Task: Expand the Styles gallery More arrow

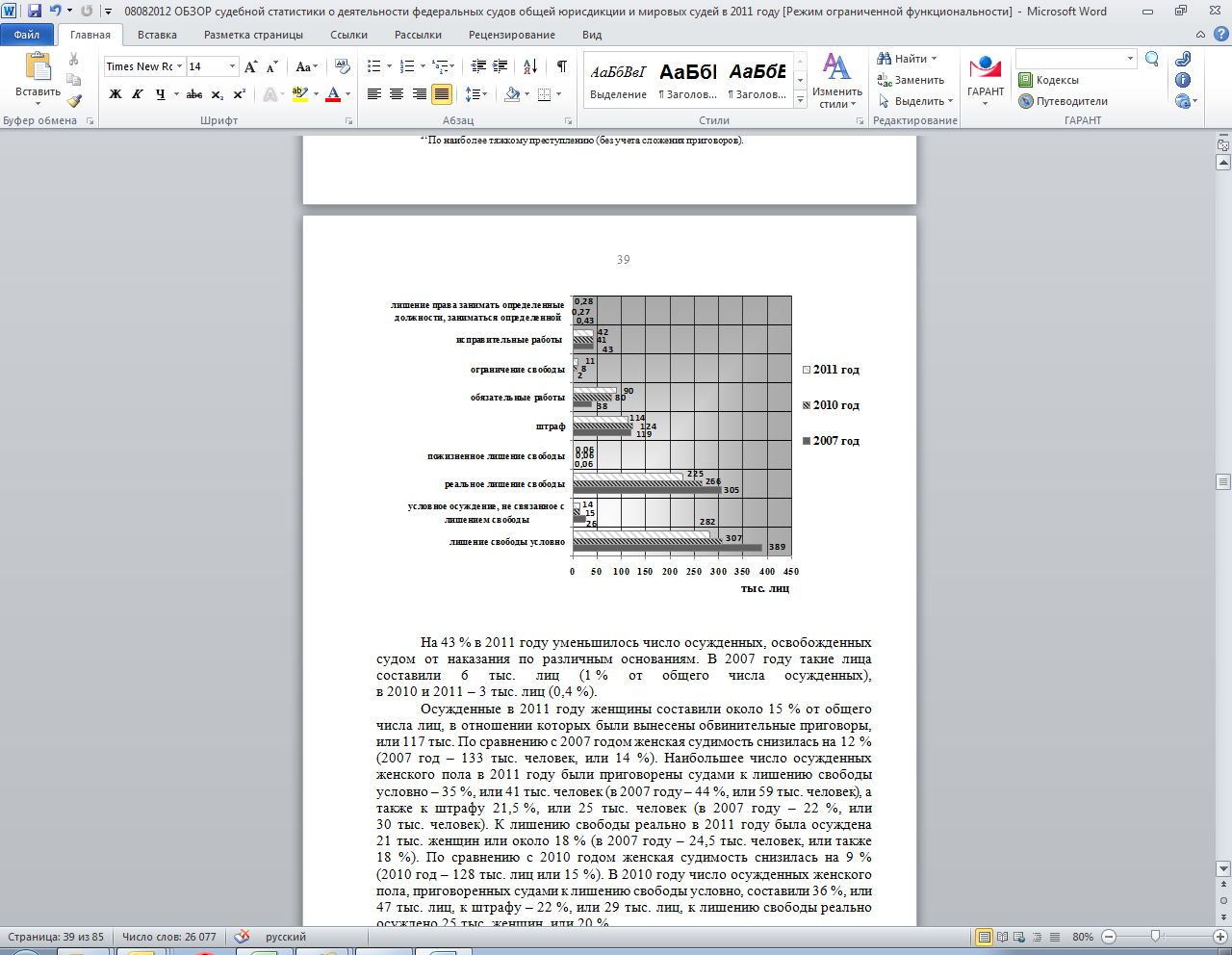Action: tap(800, 98)
